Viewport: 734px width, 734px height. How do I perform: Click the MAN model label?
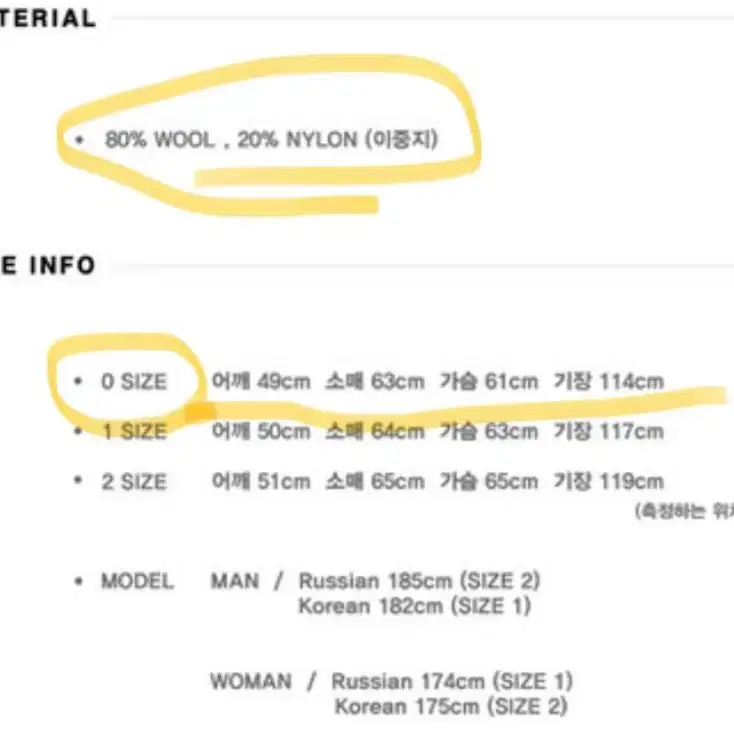(x=235, y=581)
